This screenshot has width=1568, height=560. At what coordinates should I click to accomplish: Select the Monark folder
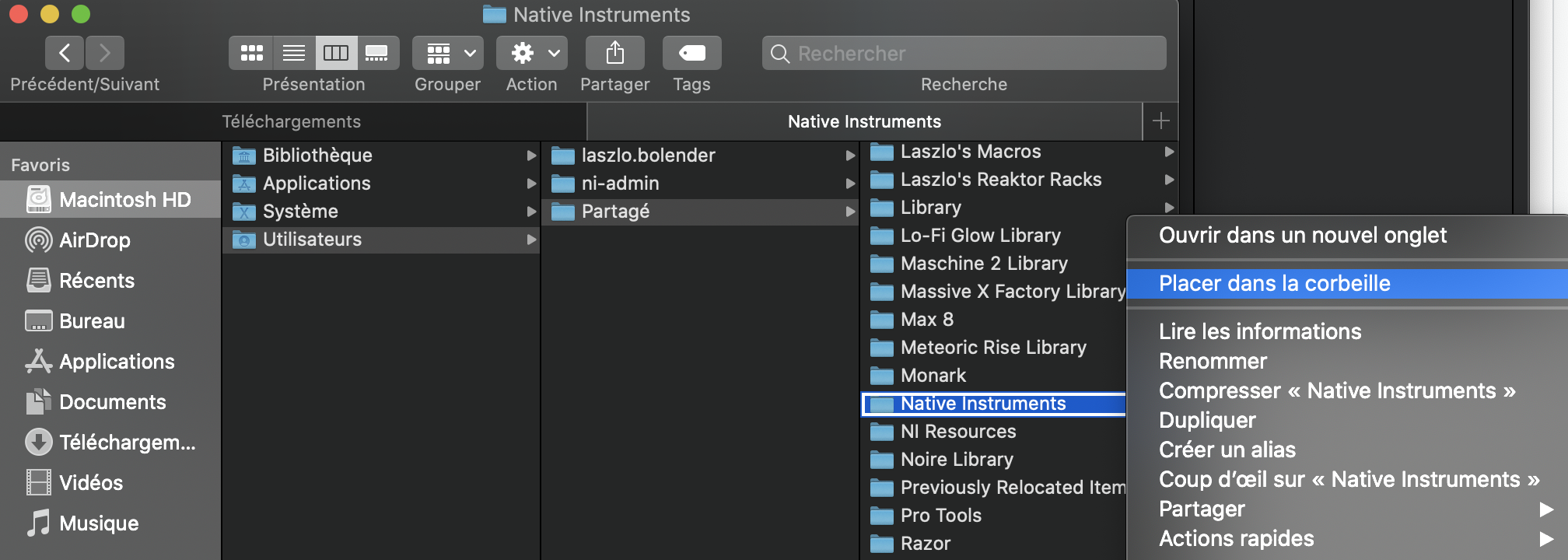(x=994, y=376)
